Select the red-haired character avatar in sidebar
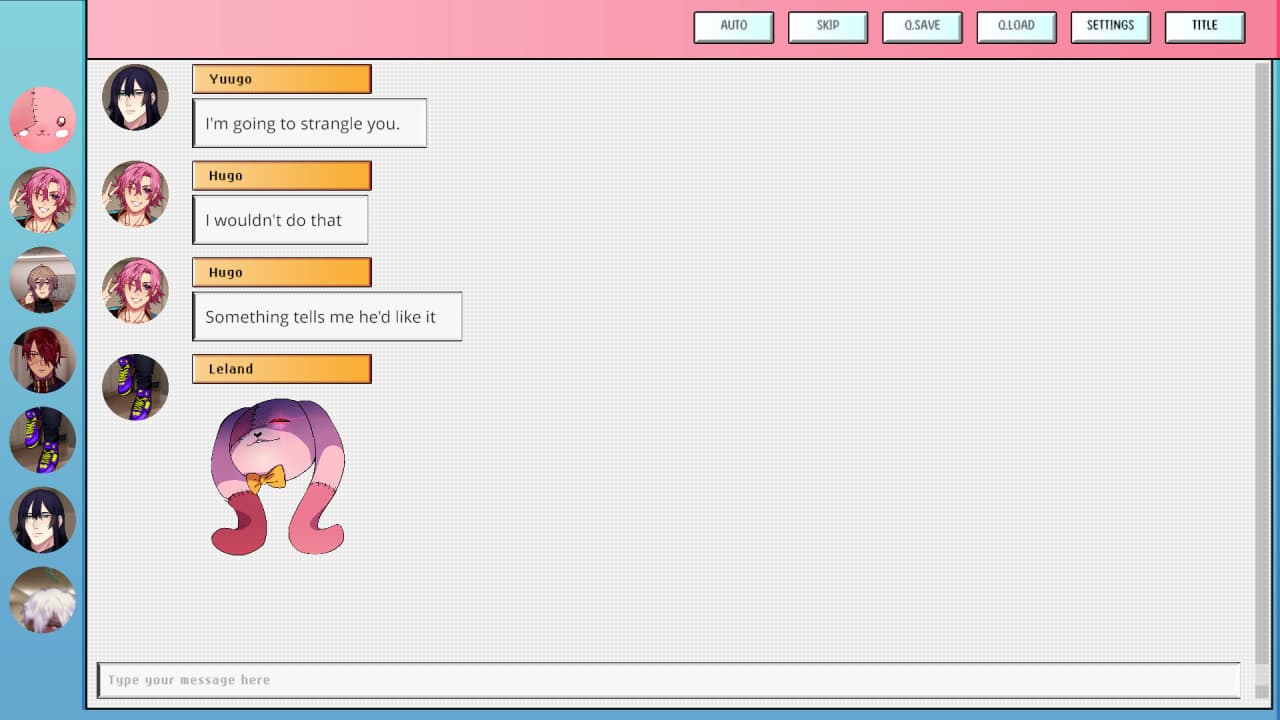This screenshot has width=1280, height=720. tap(43, 360)
